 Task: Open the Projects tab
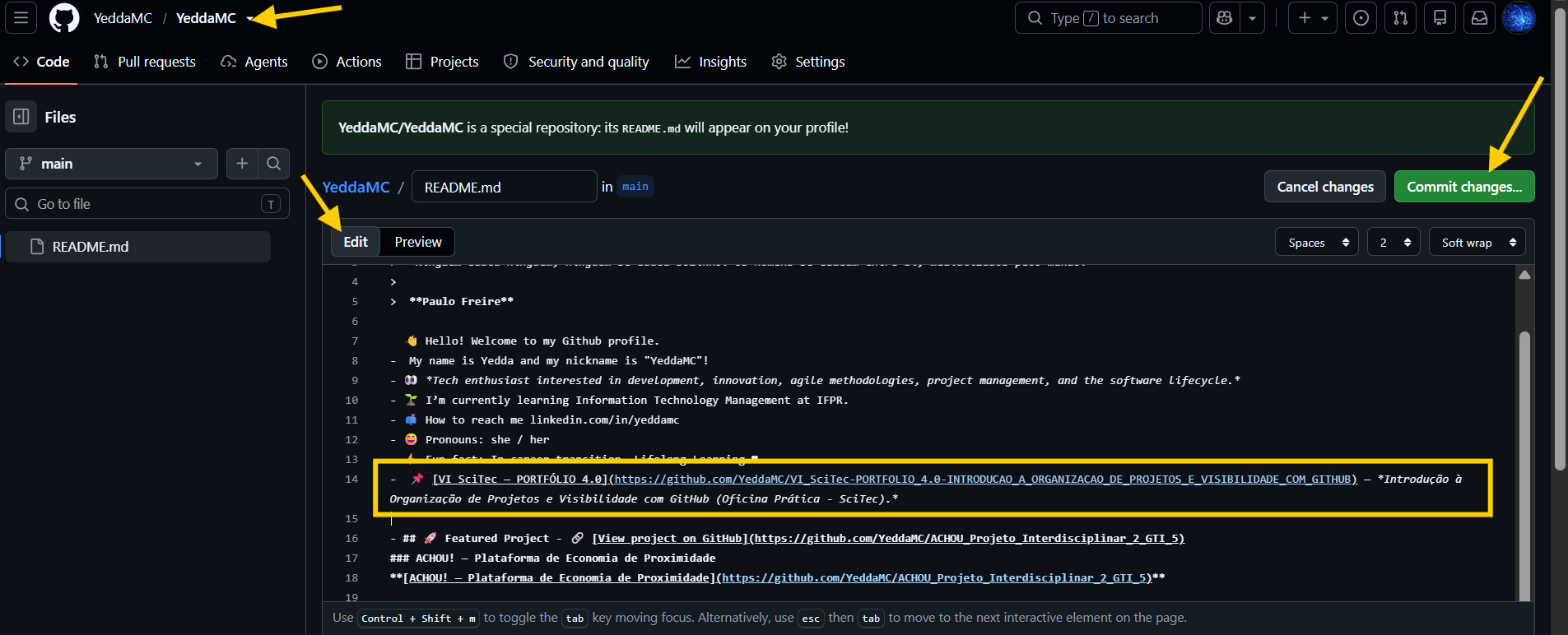pyautogui.click(x=442, y=62)
